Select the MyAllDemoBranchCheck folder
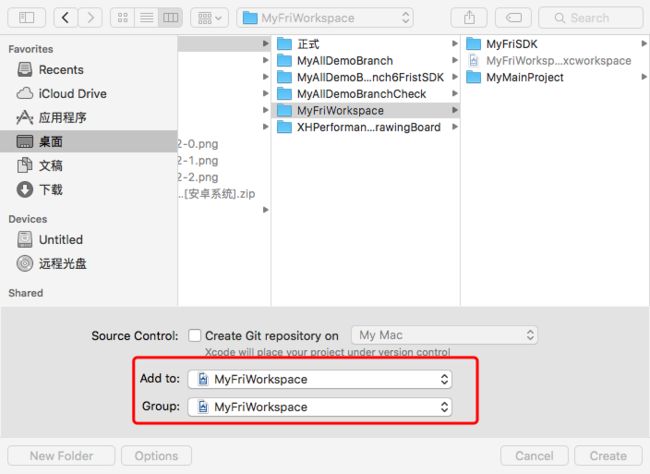Screen dimensions: 650x474 click(x=365, y=94)
